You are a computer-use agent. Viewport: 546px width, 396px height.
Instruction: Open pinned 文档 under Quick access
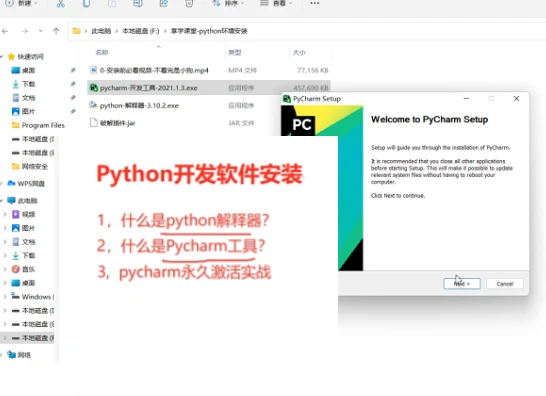tap(29, 98)
